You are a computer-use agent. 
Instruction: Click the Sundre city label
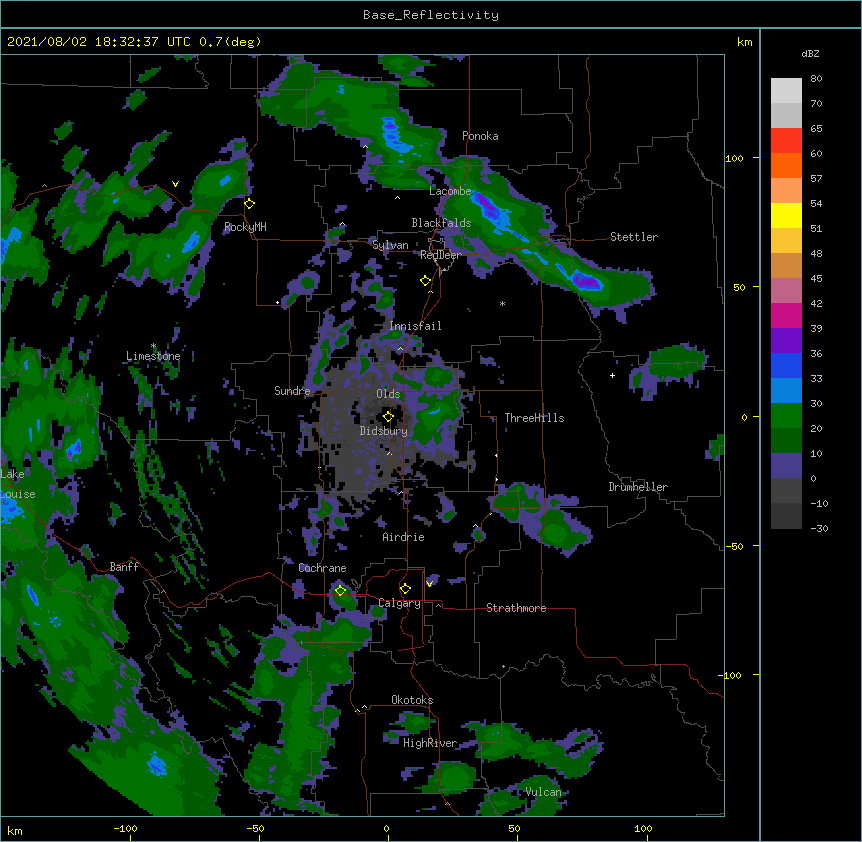coord(292,391)
